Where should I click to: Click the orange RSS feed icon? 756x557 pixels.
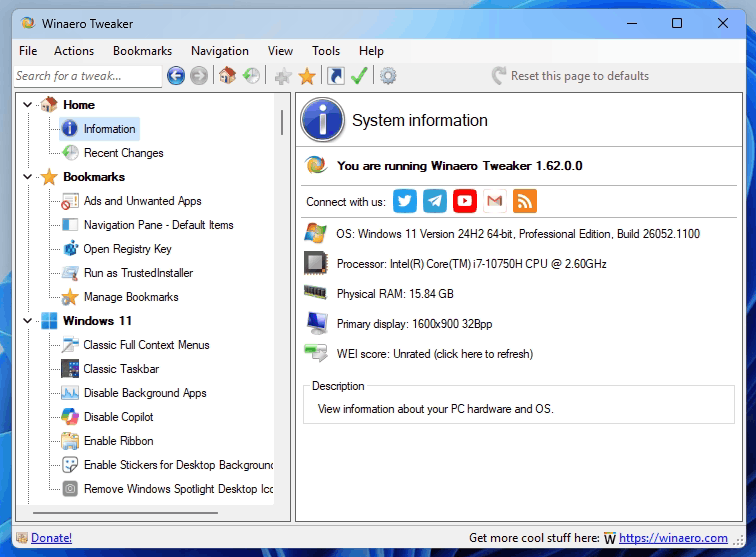tap(525, 201)
